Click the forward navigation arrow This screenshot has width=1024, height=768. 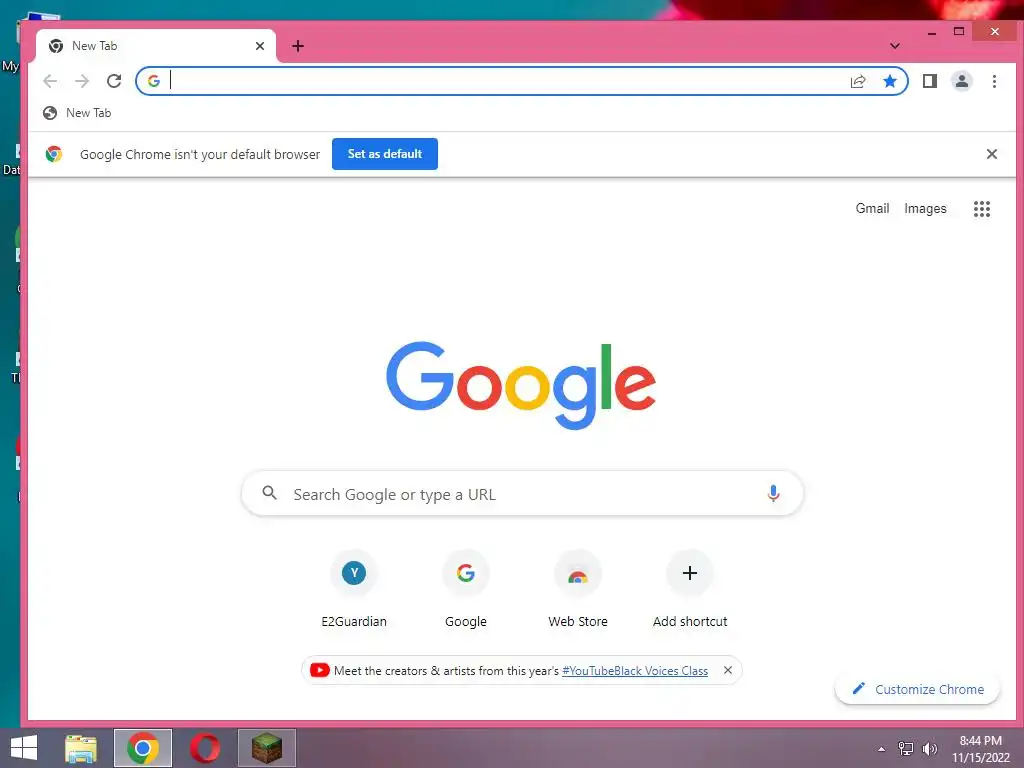coord(82,81)
